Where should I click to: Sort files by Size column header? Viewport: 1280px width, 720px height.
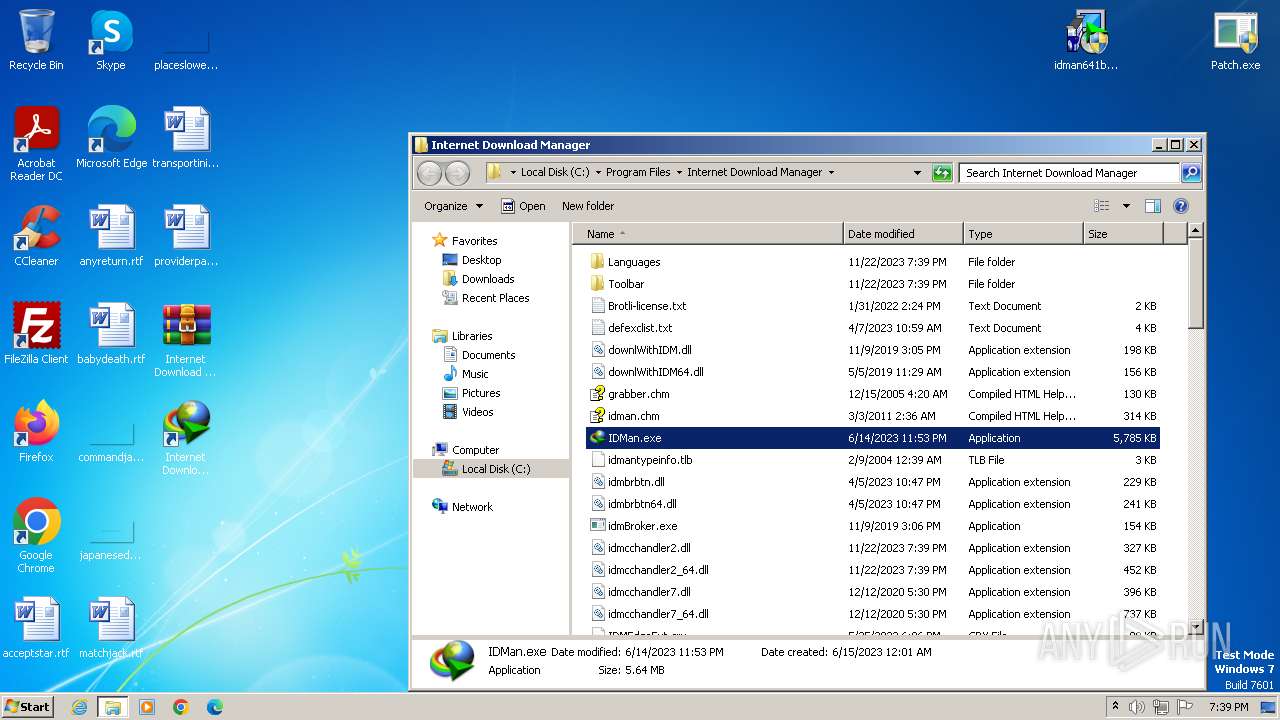[x=1097, y=234]
